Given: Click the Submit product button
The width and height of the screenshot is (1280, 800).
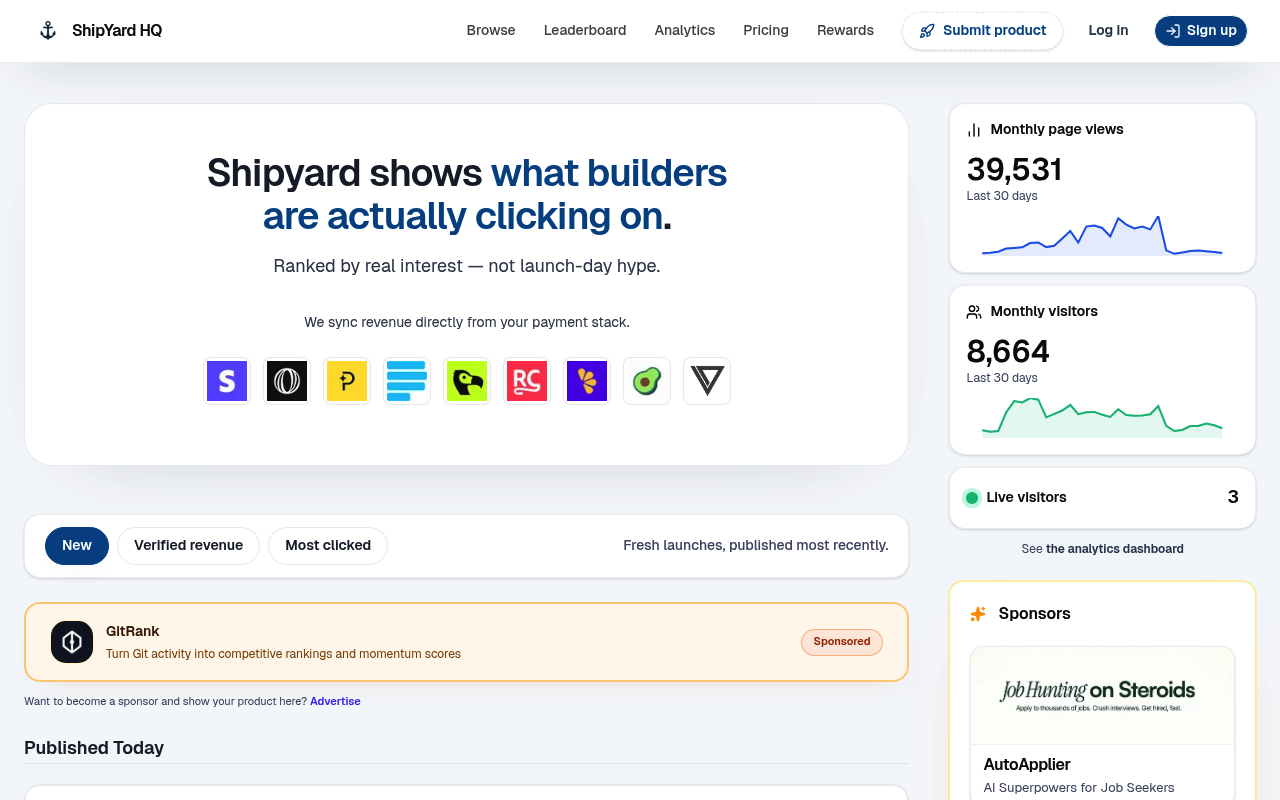Looking at the screenshot, I should point(982,31).
